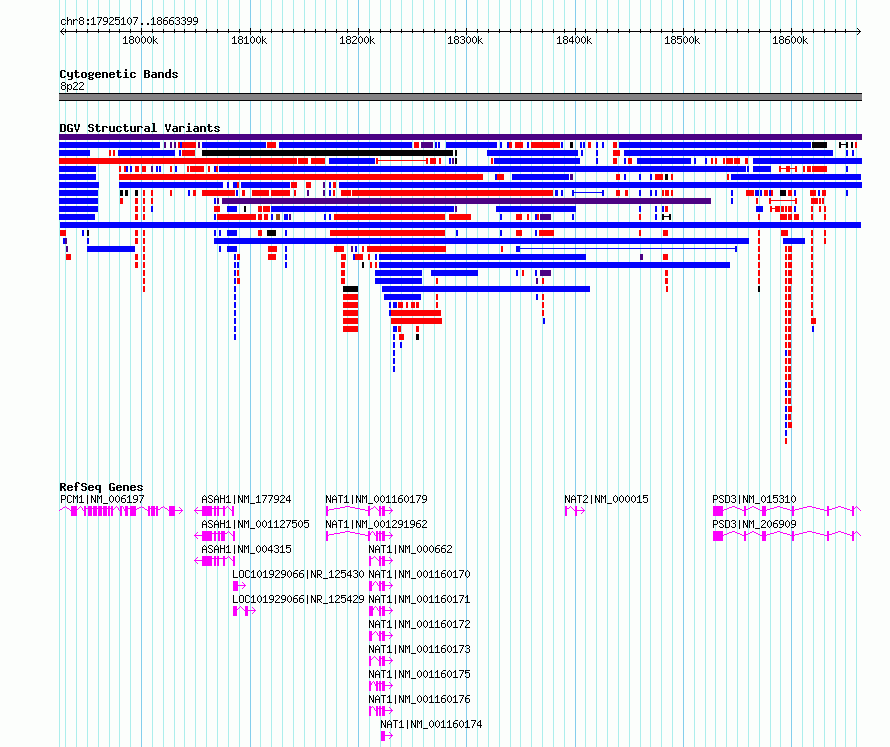Click the NAT2 gene model glyph
890x747 pixels.
[575, 511]
